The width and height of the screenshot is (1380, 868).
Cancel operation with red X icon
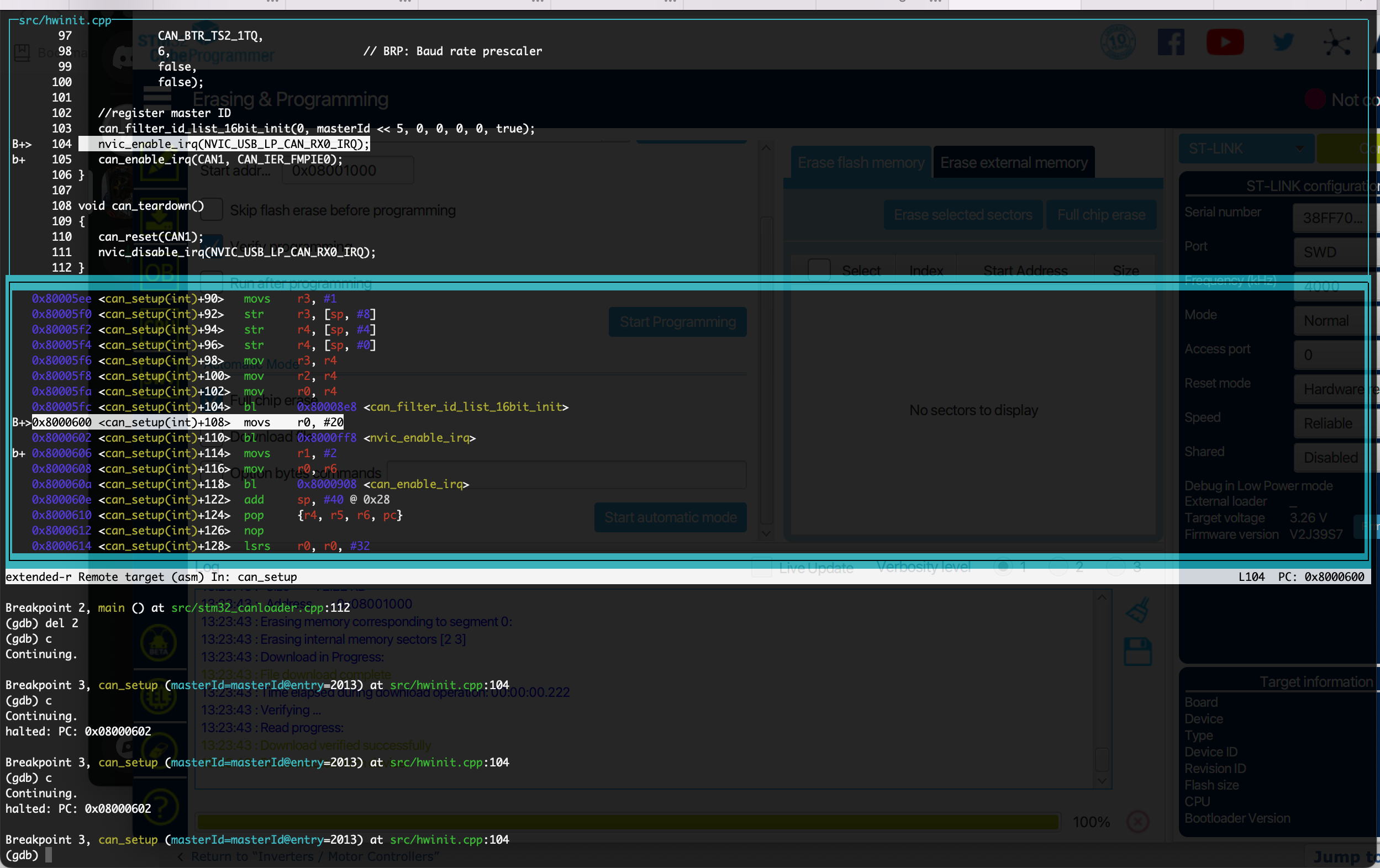point(1137,822)
